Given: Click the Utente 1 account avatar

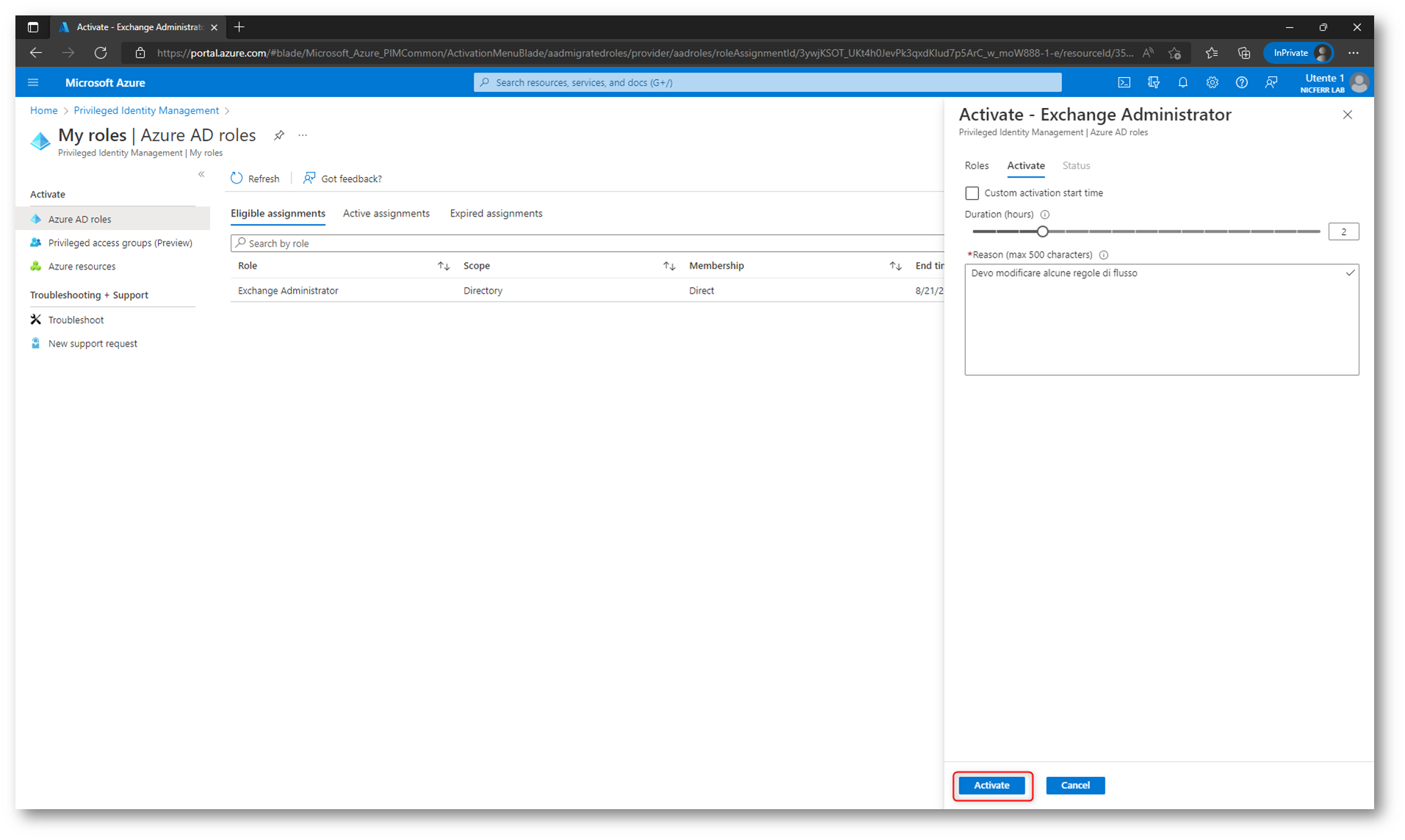Looking at the screenshot, I should [x=1359, y=83].
